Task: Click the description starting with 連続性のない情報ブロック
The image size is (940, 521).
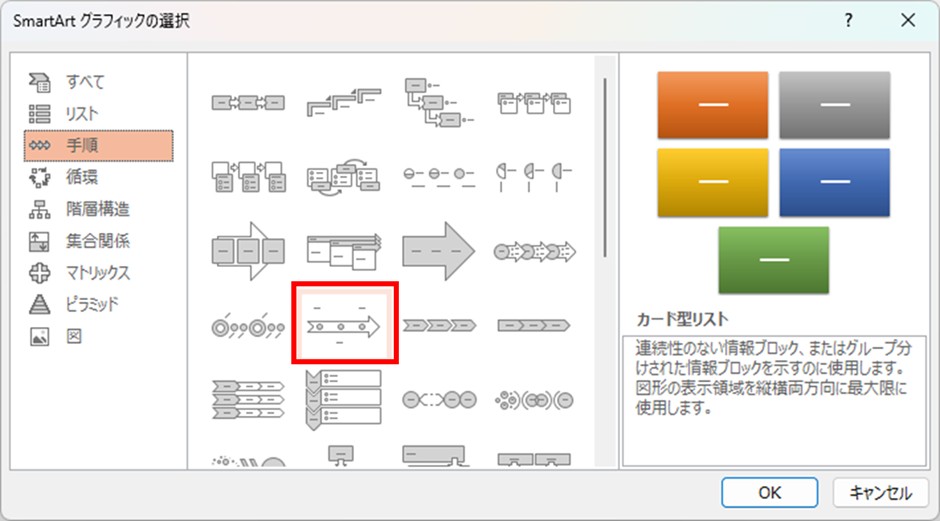Action: (774, 378)
